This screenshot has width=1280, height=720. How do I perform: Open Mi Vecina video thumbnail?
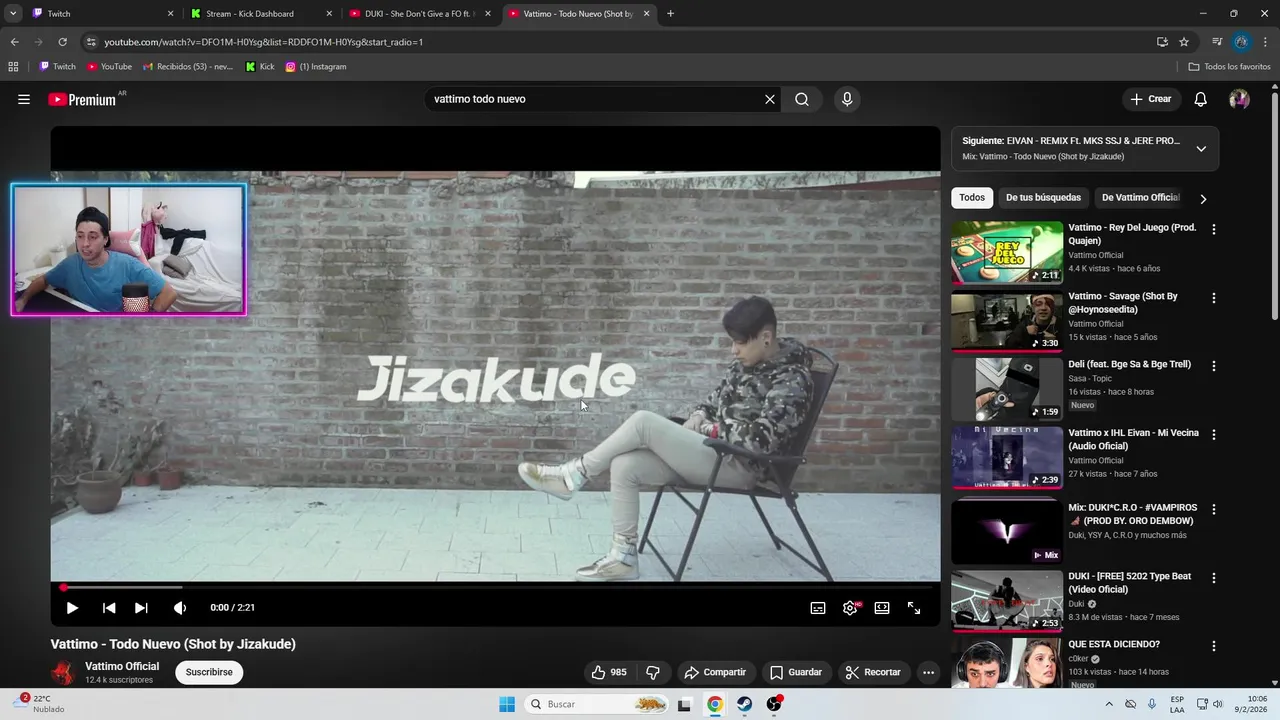tap(1007, 457)
